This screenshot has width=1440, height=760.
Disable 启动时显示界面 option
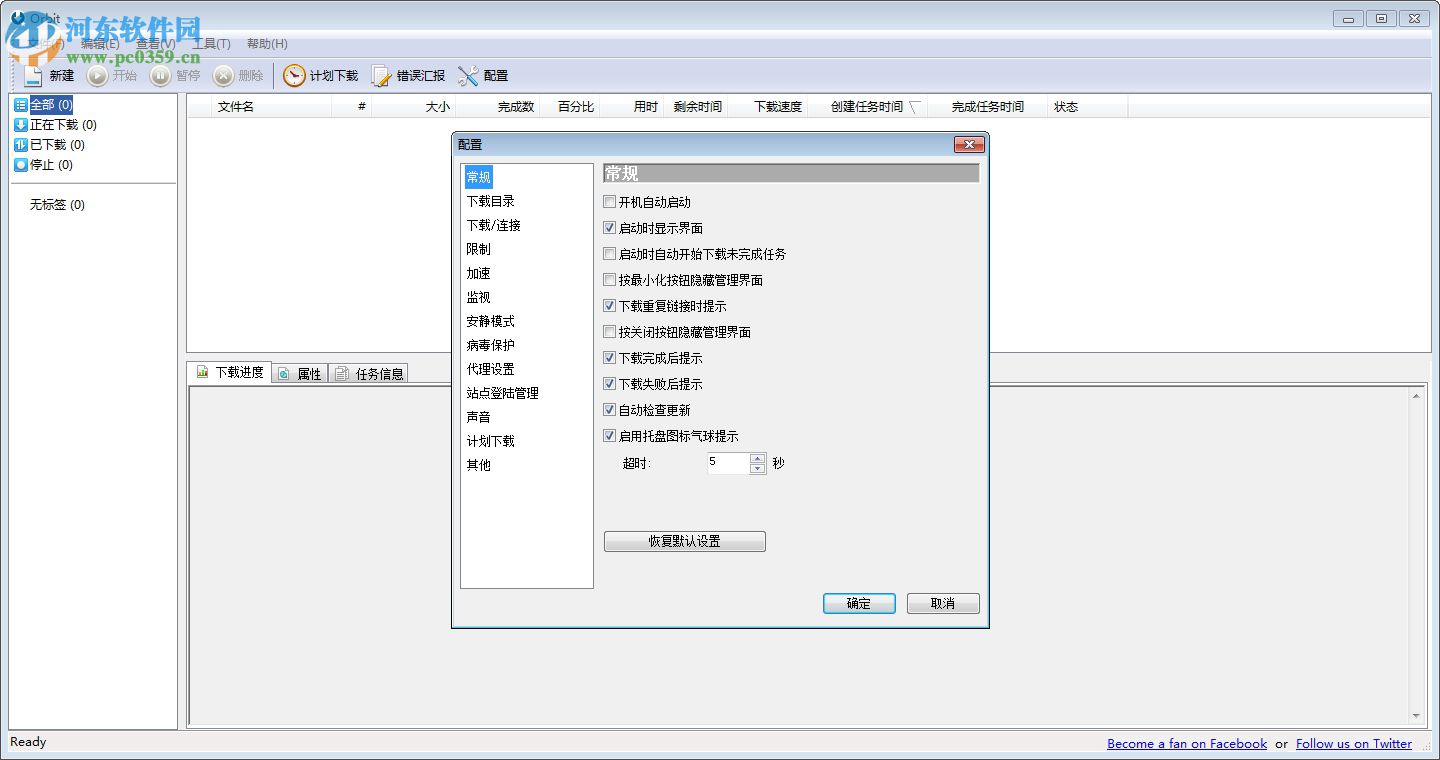[609, 227]
